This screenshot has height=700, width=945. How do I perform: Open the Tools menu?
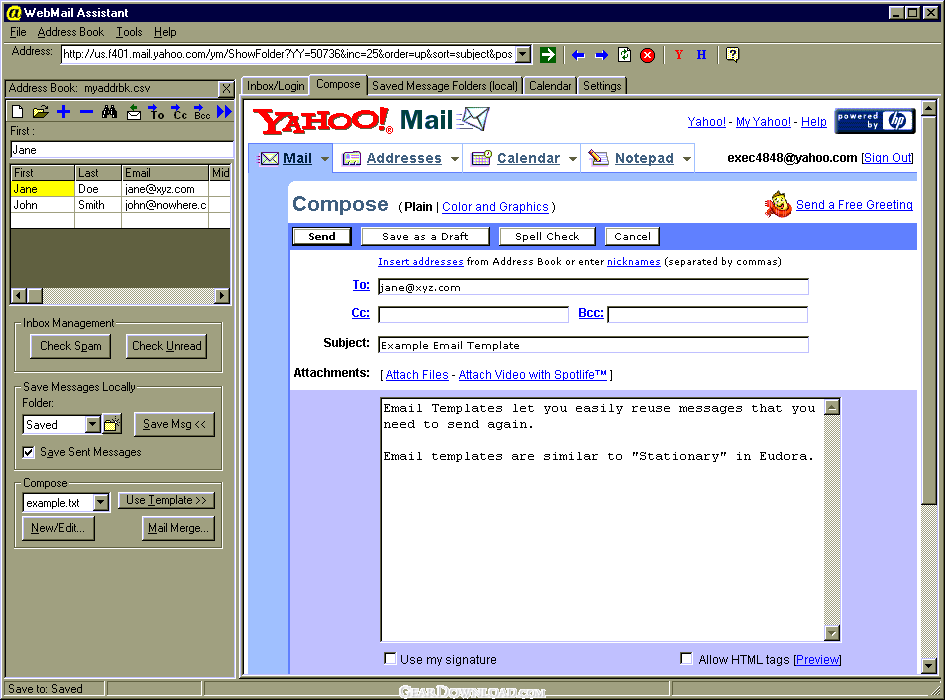pos(129,32)
